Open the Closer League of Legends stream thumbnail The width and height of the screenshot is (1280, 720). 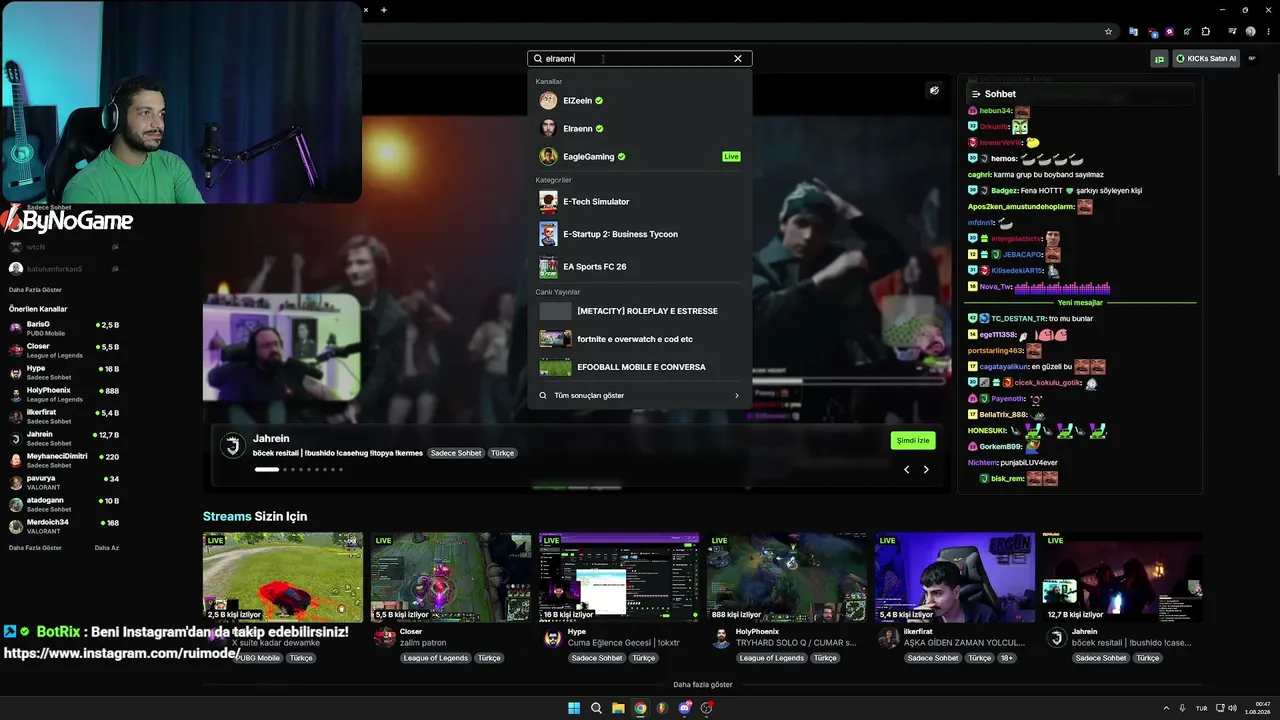coord(451,577)
